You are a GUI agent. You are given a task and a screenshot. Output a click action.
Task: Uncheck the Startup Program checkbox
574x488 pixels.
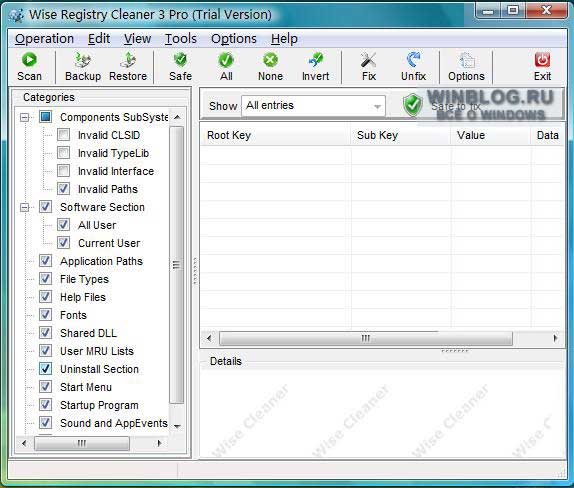(45, 405)
